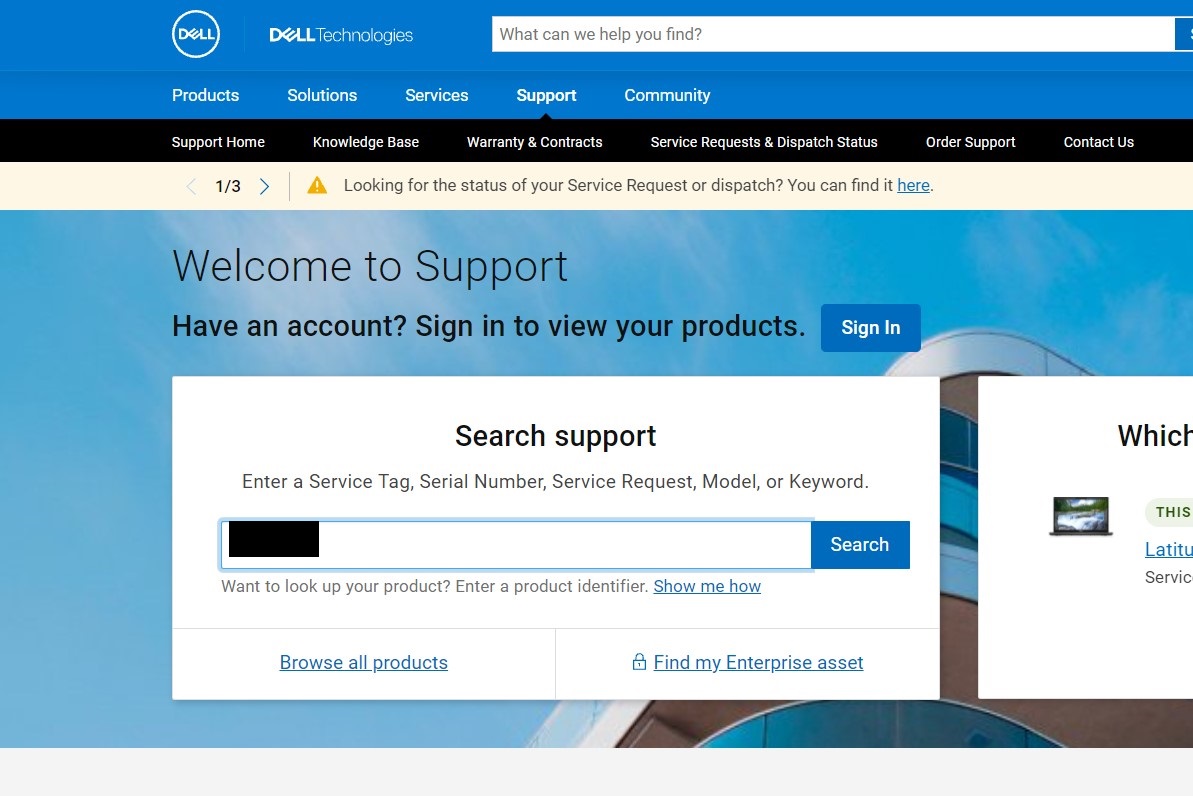Image resolution: width=1193 pixels, height=796 pixels.
Task: Click the 'Search support' heading text
Action: coord(555,436)
